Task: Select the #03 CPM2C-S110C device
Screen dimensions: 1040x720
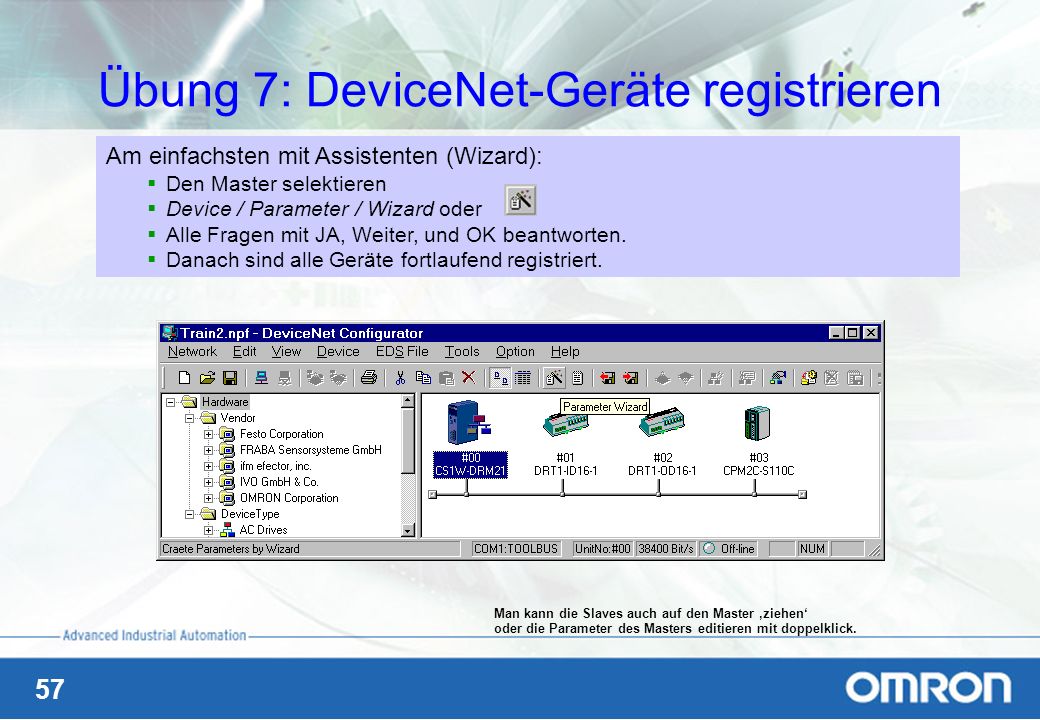Action: tap(758, 442)
